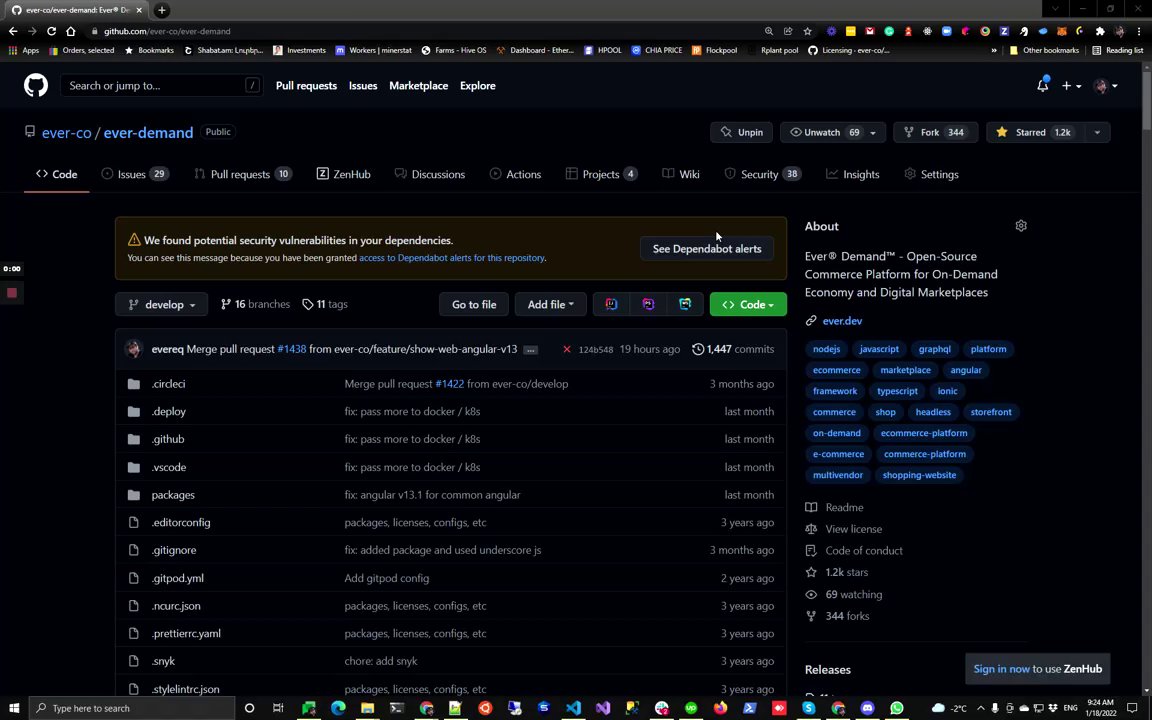The height and width of the screenshot is (720, 1152).
Task: Click the failed status X icon on commit
Action: 566,349
